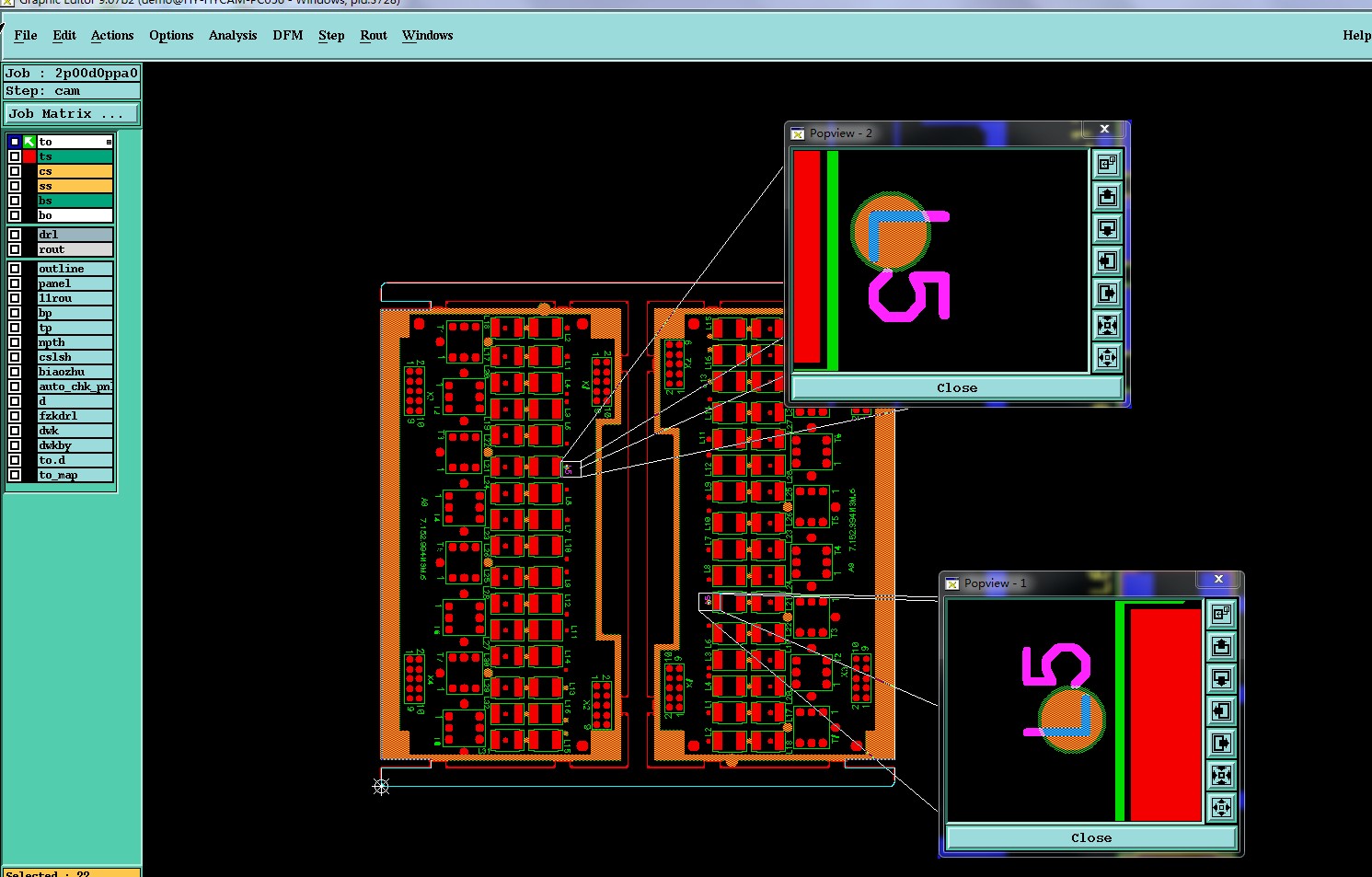Click the zoom-in (arrows inward) icon in Popview - 2
The height and width of the screenshot is (877, 1372).
pyautogui.click(x=1107, y=326)
